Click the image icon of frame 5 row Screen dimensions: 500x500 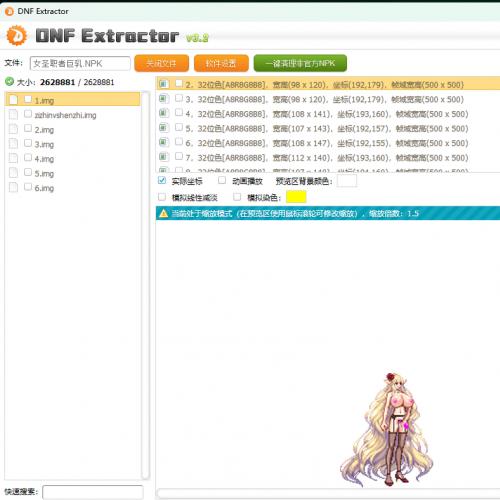point(163,127)
